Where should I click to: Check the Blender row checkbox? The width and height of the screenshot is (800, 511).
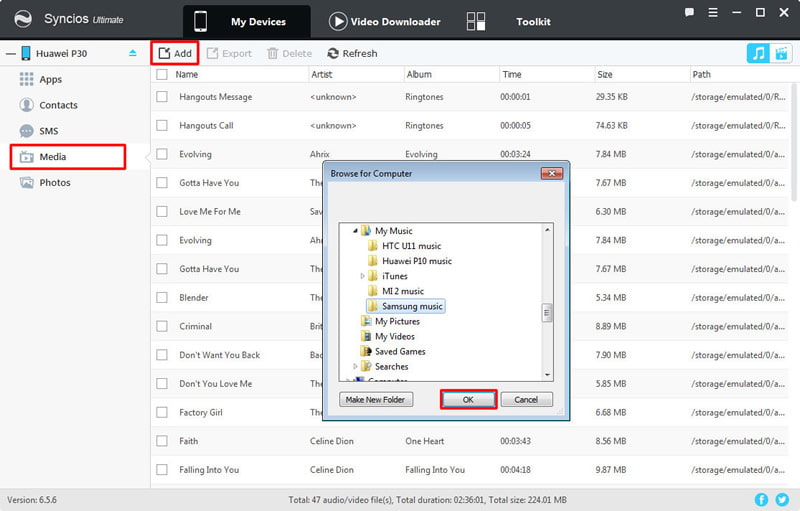click(x=162, y=297)
